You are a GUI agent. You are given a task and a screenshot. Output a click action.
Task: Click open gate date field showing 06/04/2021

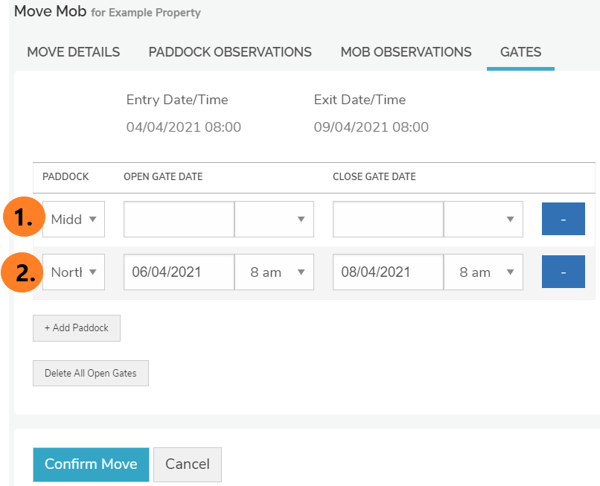point(178,272)
